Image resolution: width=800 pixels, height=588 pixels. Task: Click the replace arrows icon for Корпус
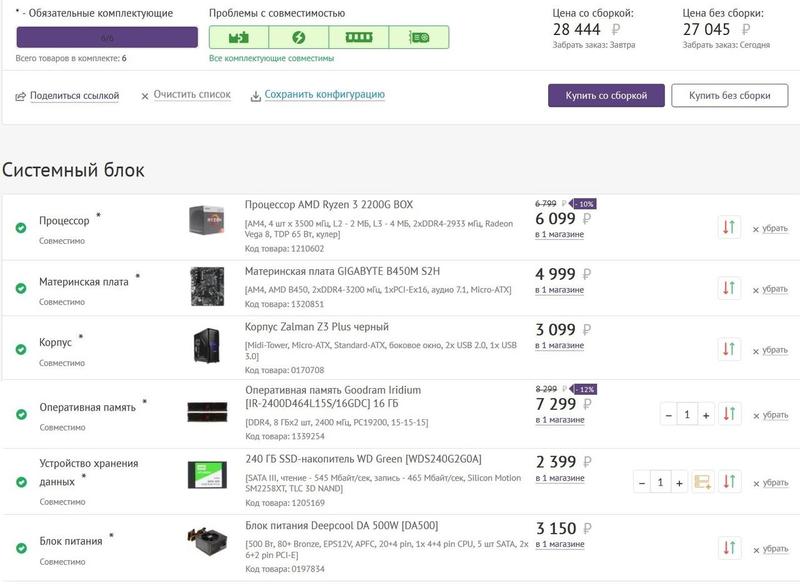(x=728, y=349)
